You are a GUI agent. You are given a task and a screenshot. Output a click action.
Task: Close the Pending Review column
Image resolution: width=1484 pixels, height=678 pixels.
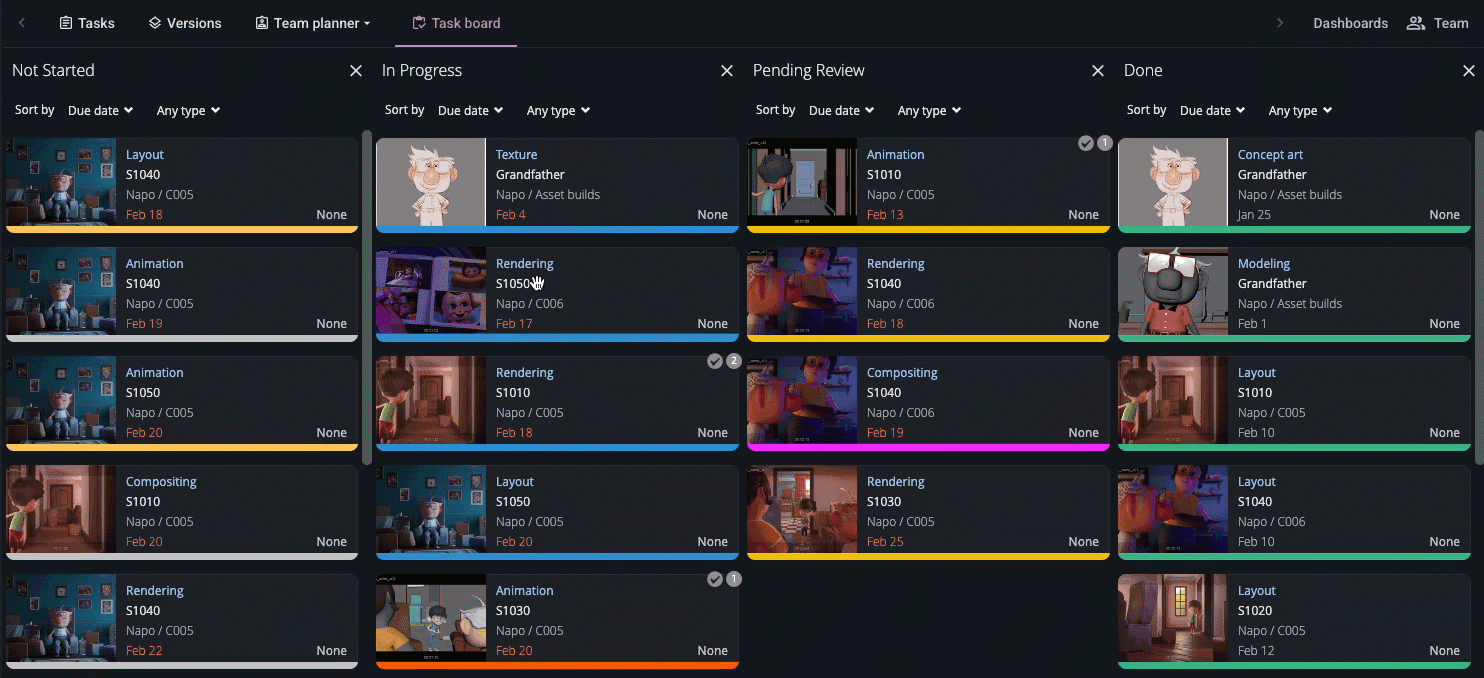tap(1097, 70)
